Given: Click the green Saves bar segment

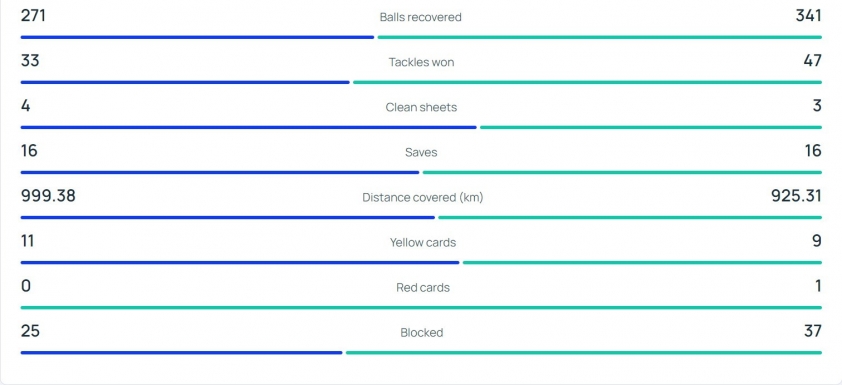Looking at the screenshot, I should (x=622, y=172).
